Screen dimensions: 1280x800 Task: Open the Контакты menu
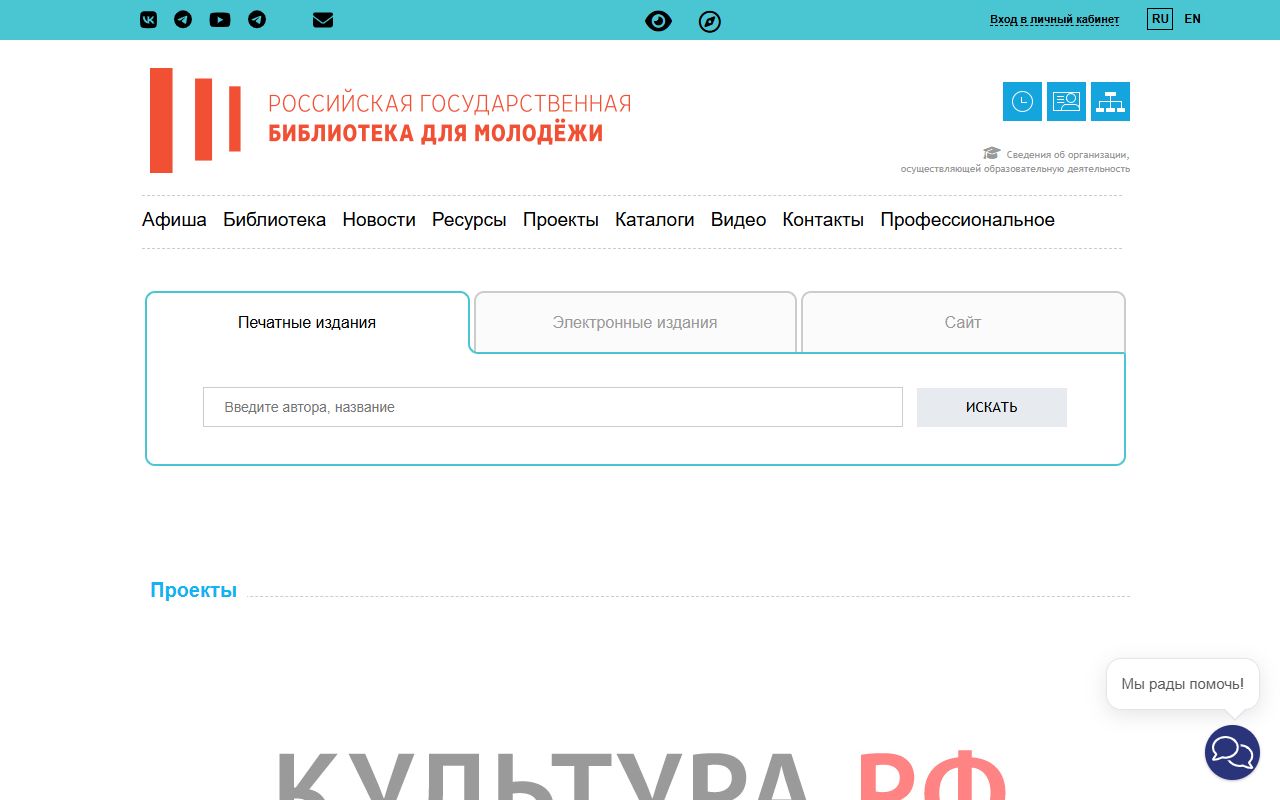823,220
